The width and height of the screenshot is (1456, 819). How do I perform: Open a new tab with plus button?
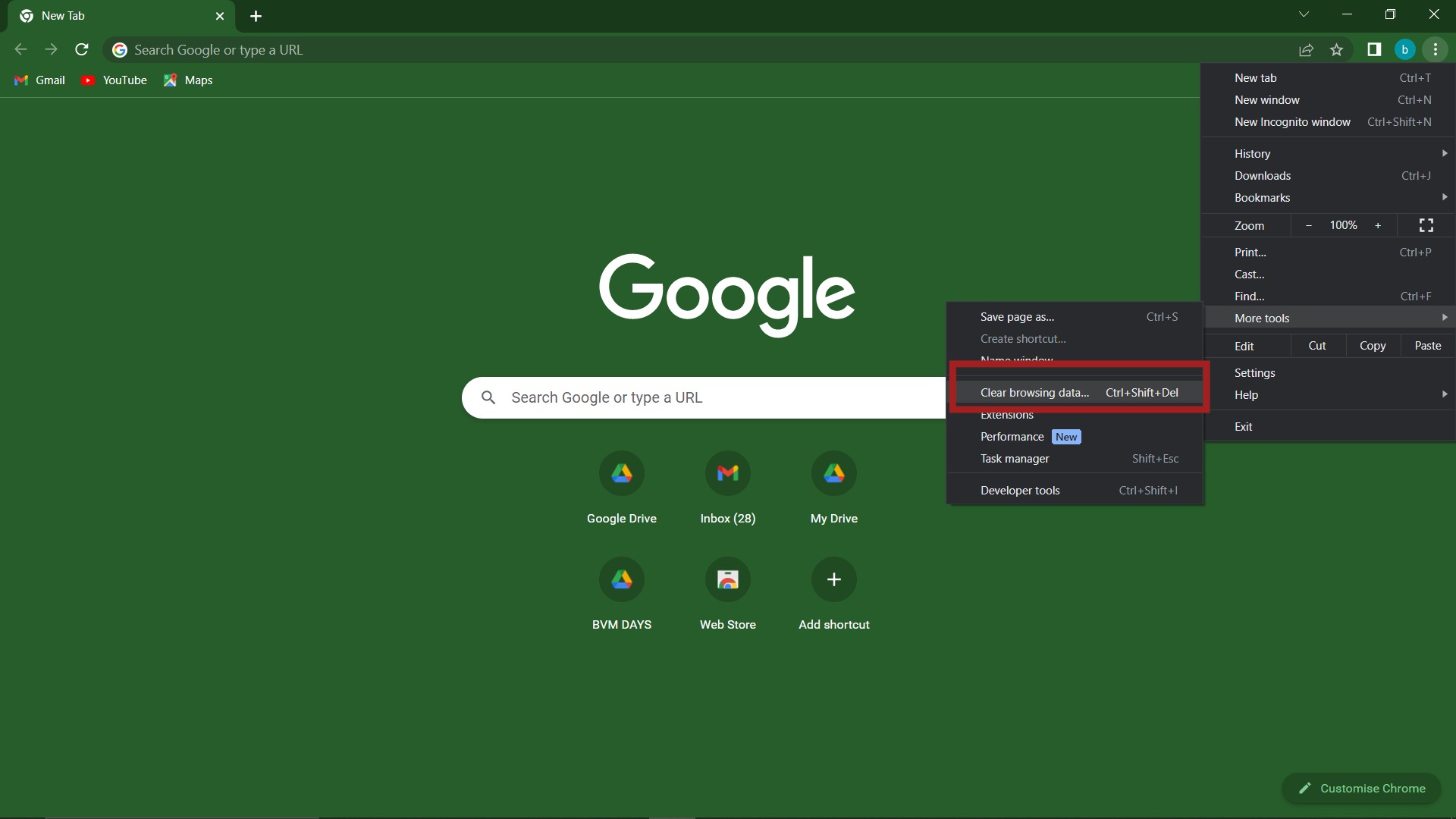point(256,16)
